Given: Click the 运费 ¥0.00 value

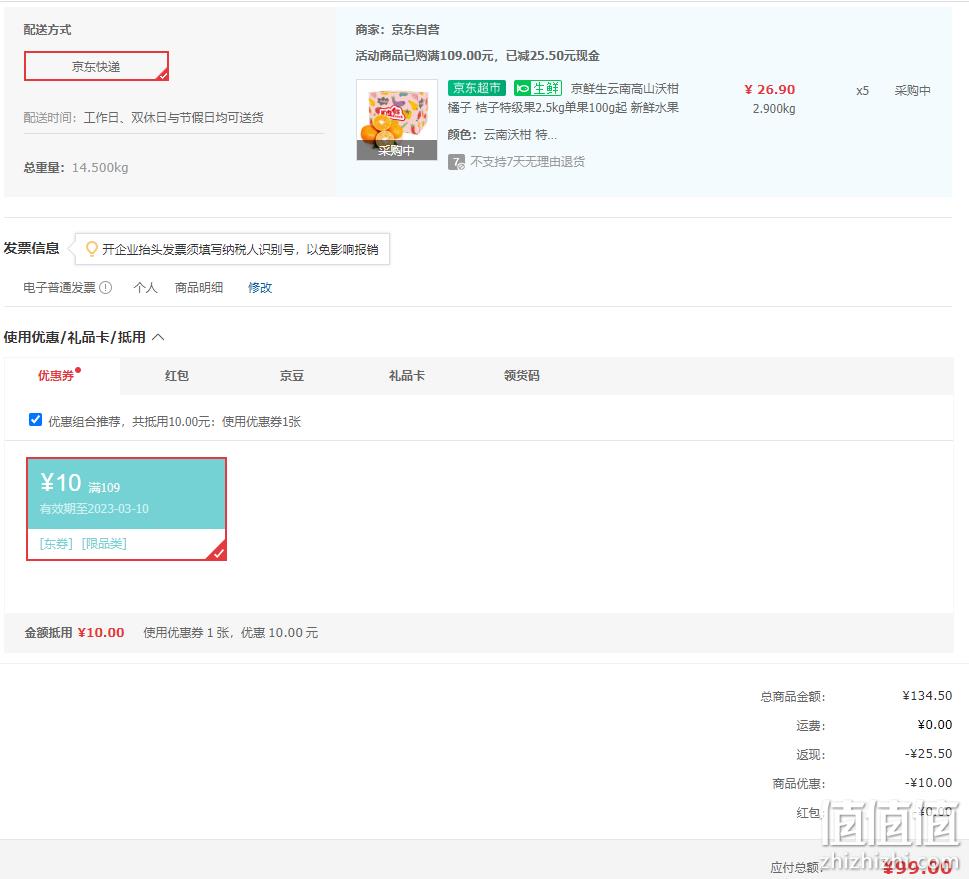Looking at the screenshot, I should 934,724.
